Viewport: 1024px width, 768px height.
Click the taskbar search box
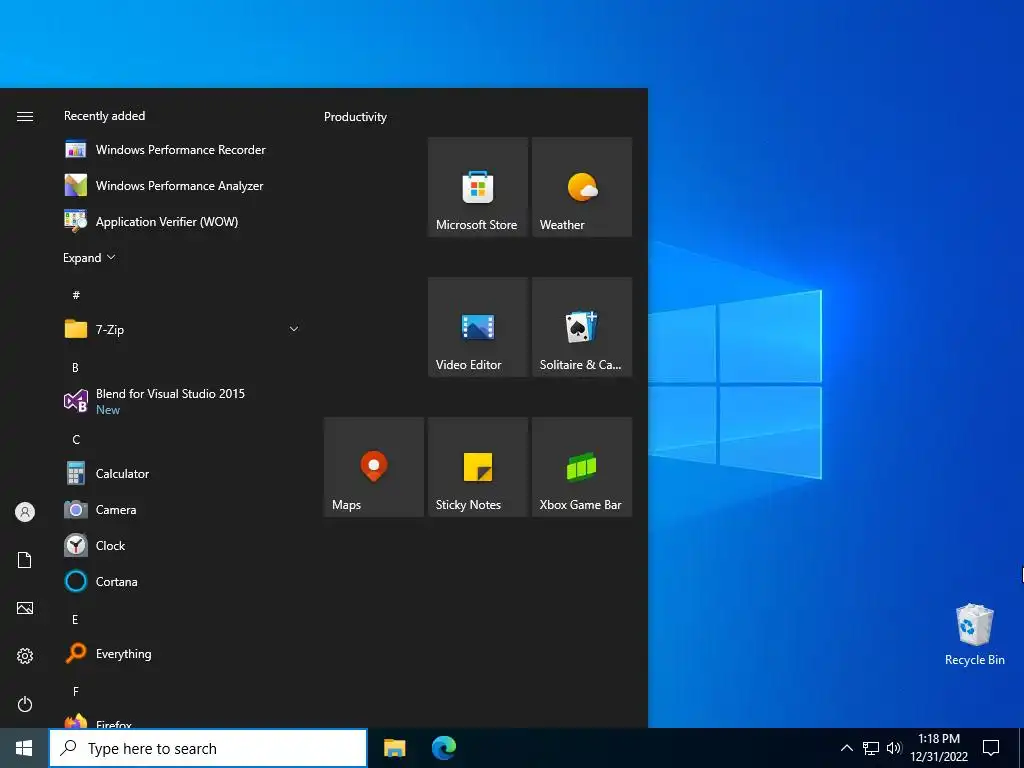[208, 748]
